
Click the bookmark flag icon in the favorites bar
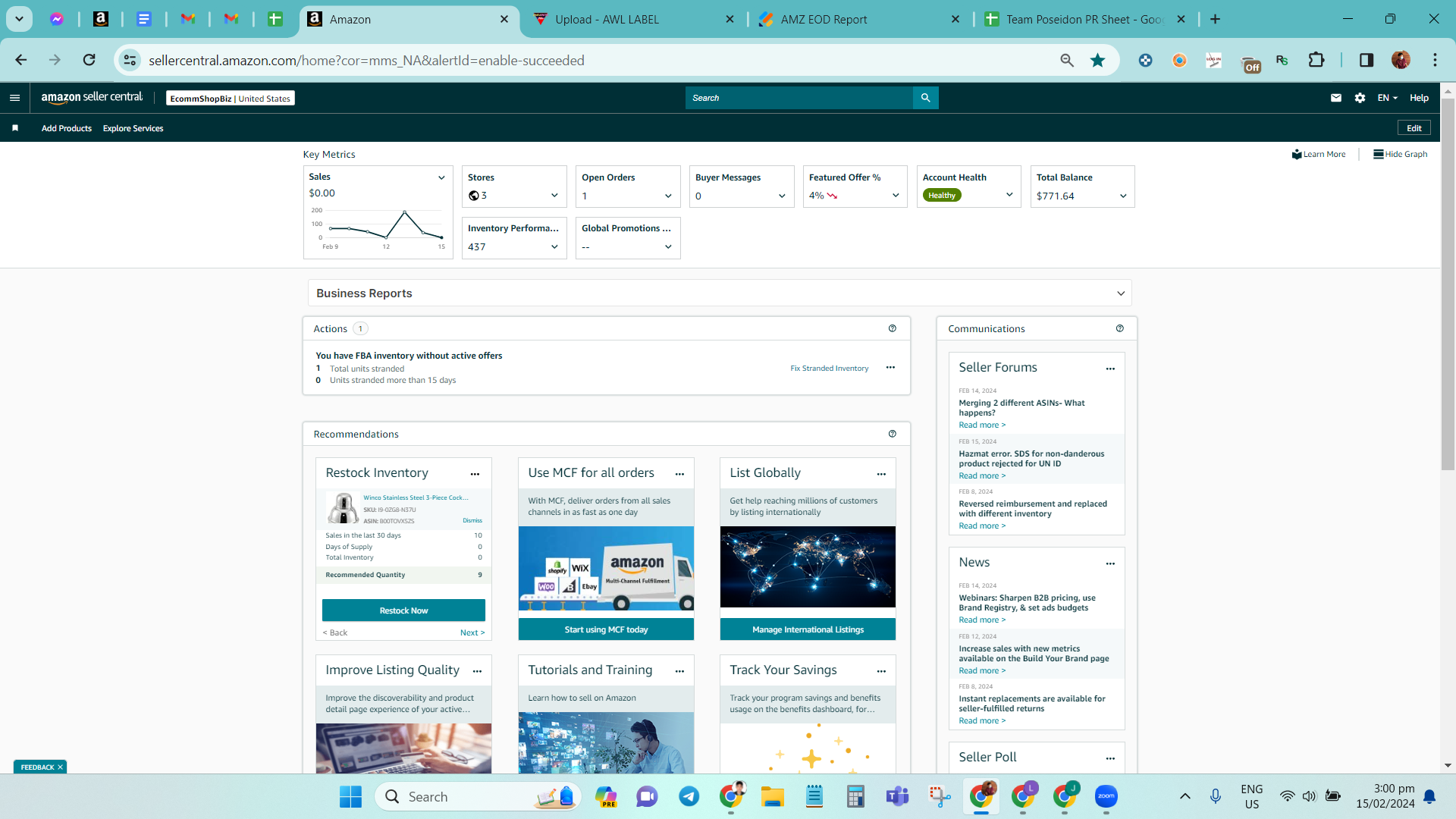15,128
